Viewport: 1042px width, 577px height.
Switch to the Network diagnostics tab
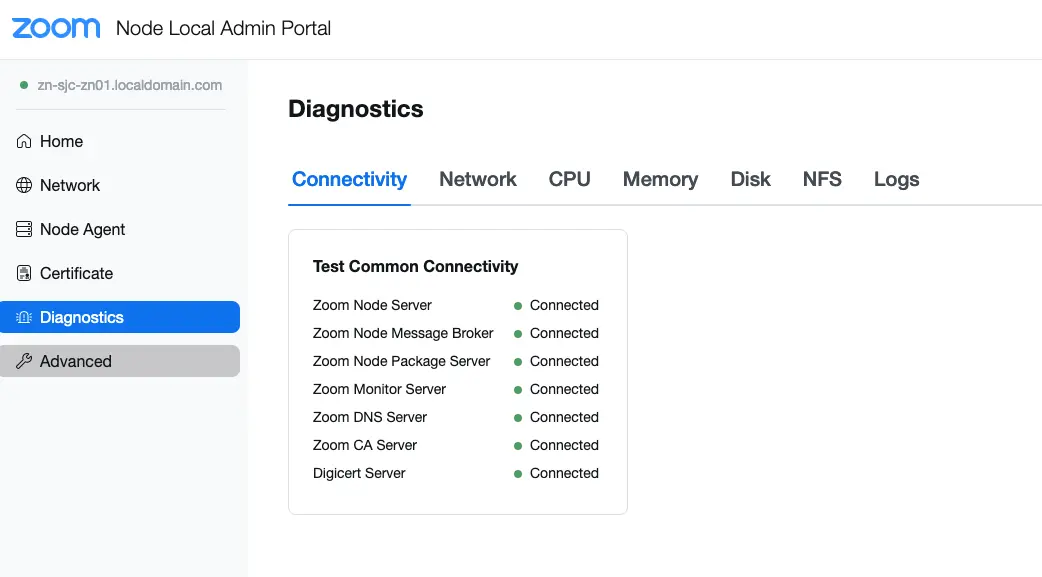[x=478, y=180]
